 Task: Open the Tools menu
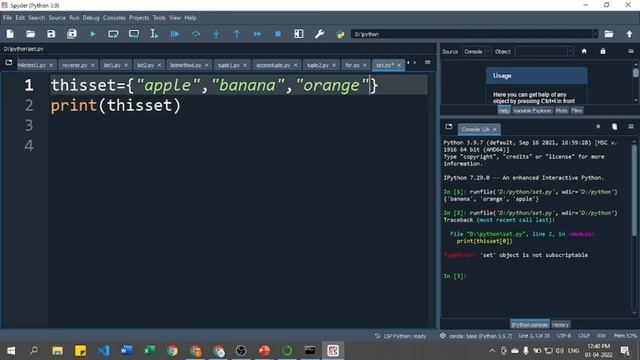coord(159,18)
